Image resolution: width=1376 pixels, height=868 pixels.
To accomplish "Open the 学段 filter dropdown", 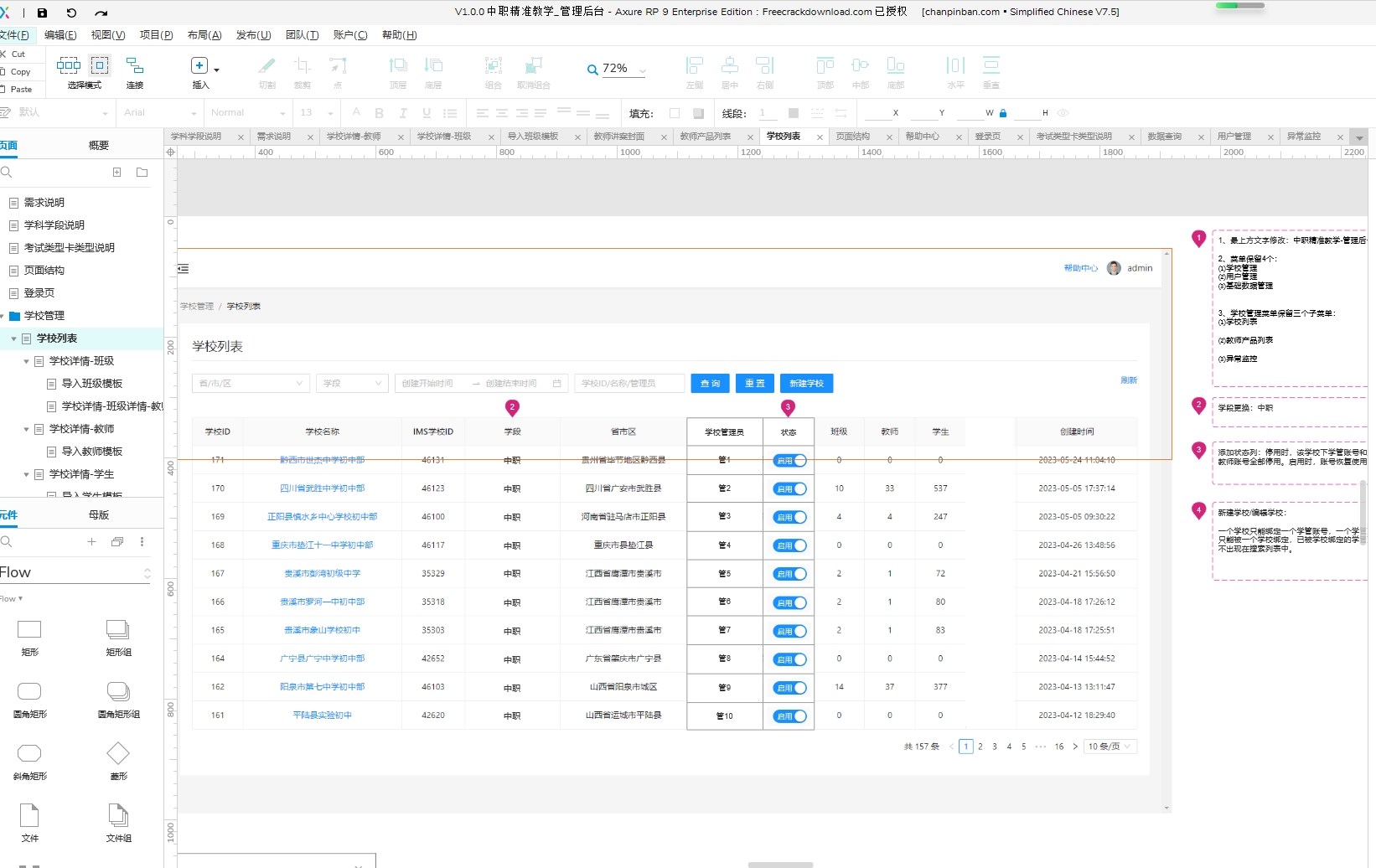I will (x=353, y=384).
